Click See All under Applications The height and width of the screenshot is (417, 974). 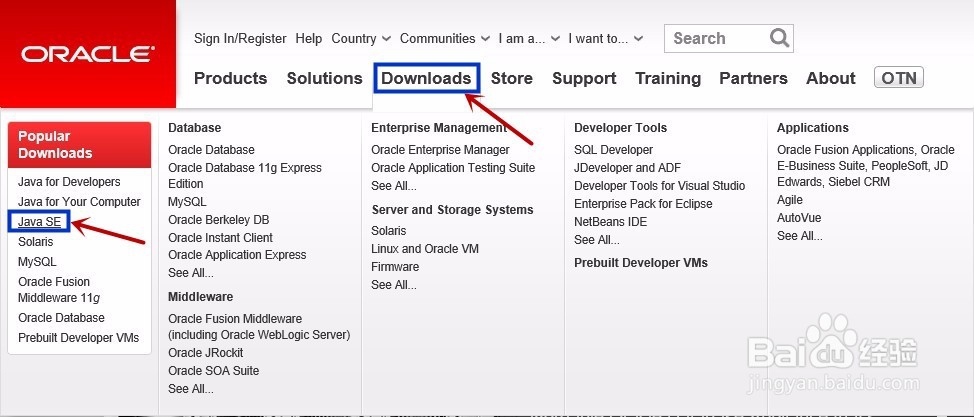click(799, 236)
